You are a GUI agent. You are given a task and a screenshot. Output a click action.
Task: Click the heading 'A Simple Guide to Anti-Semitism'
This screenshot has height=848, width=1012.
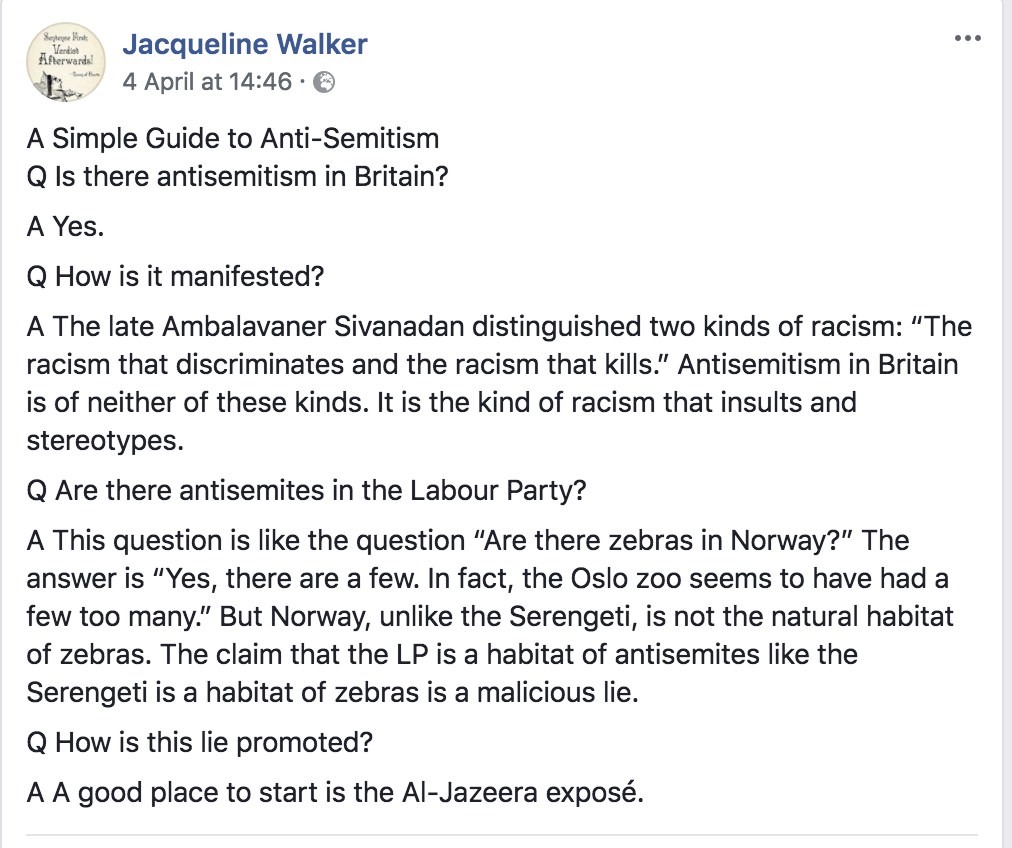click(x=233, y=138)
